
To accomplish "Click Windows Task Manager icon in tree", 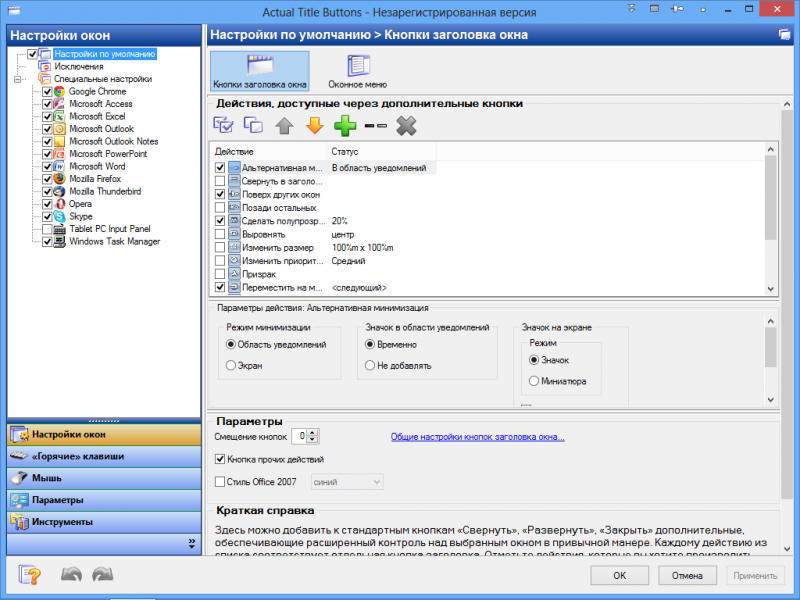I will click(x=60, y=241).
